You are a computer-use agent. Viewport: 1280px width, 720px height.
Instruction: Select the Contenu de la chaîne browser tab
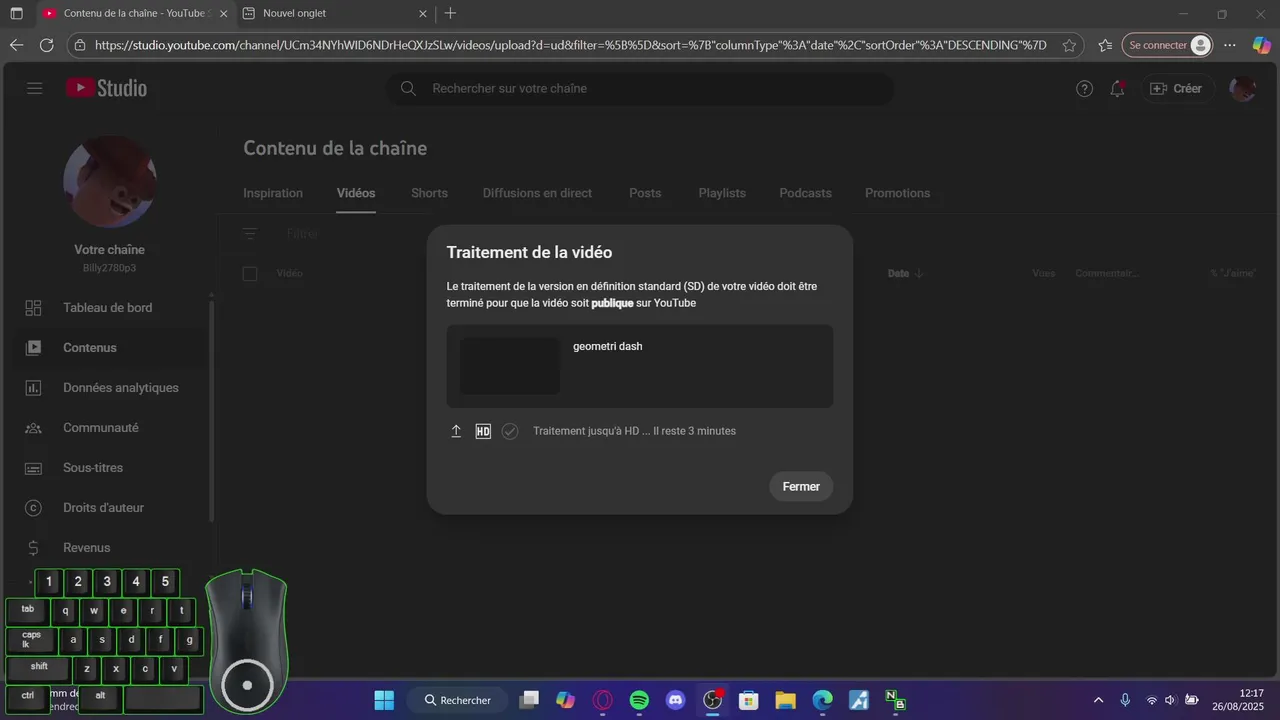136,14
